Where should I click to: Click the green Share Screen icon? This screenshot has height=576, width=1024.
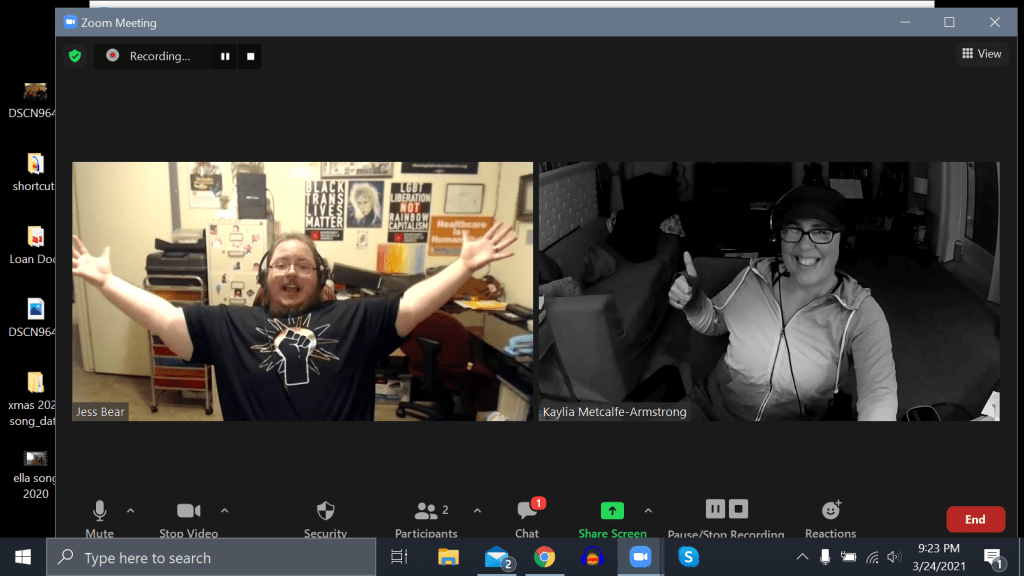click(612, 511)
